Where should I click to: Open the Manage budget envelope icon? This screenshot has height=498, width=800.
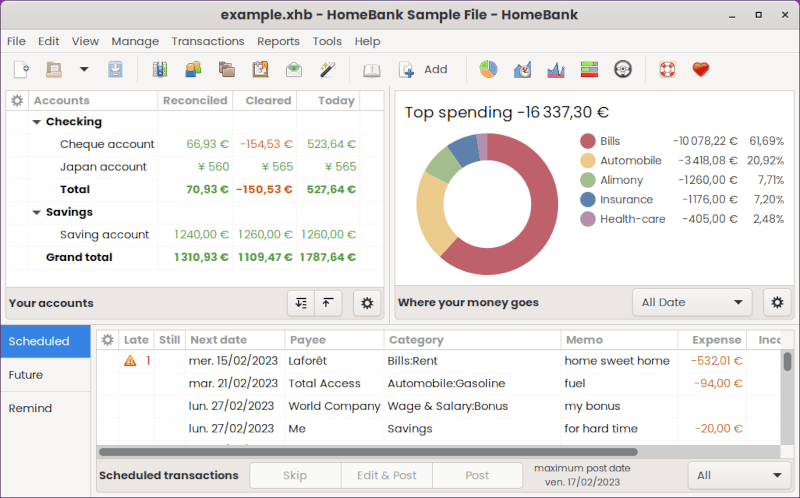(x=294, y=69)
